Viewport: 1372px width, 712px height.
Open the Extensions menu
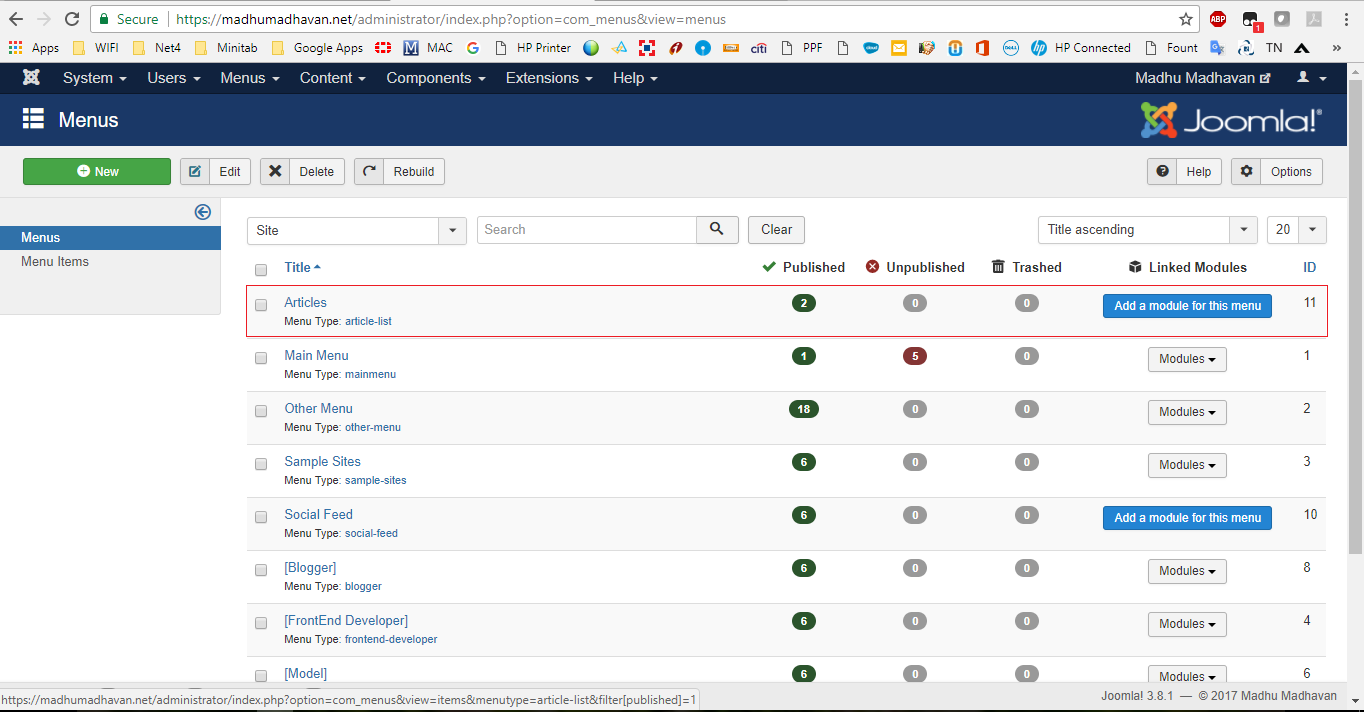[549, 78]
